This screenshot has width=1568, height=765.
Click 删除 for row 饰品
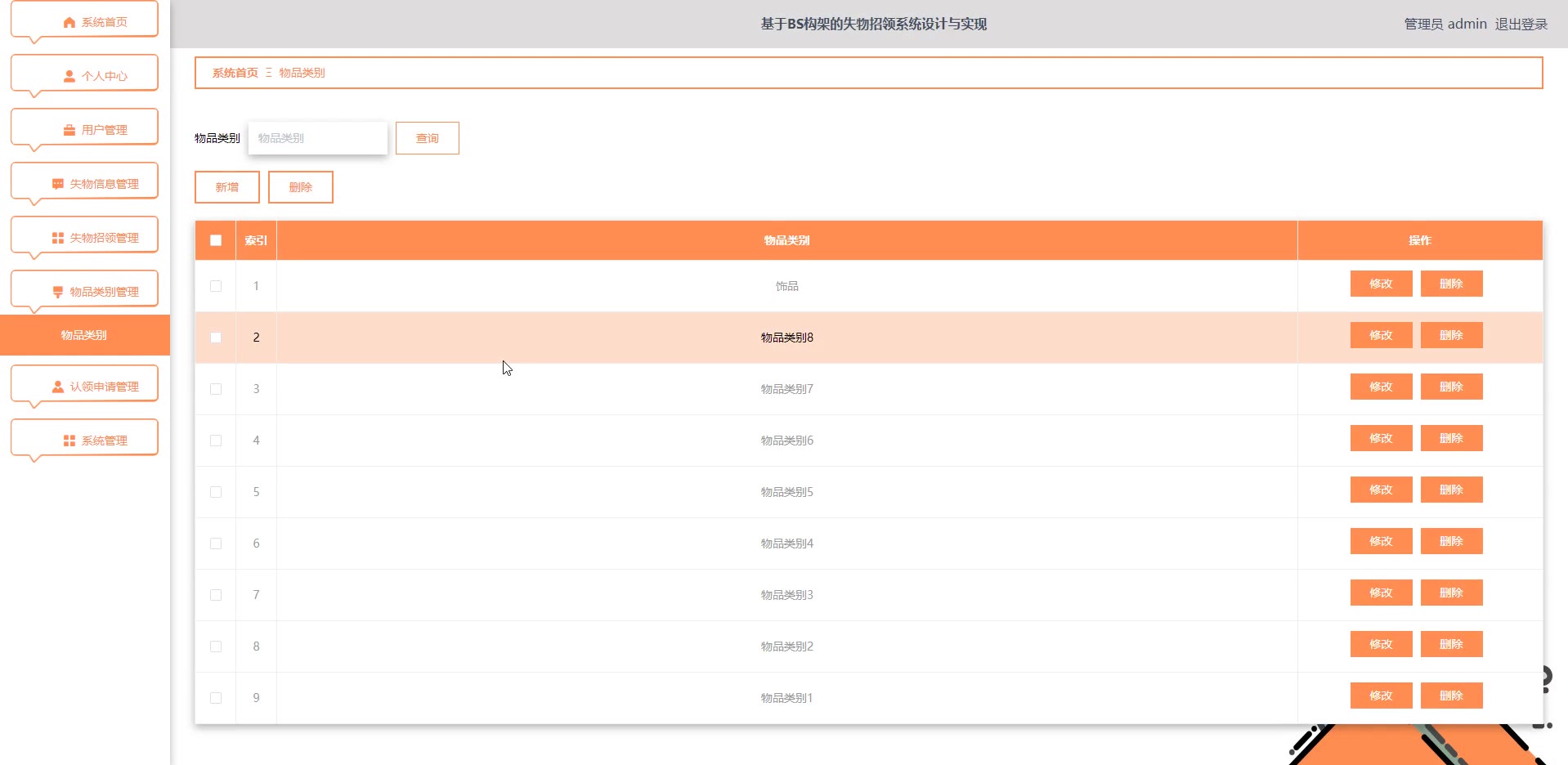(x=1452, y=284)
